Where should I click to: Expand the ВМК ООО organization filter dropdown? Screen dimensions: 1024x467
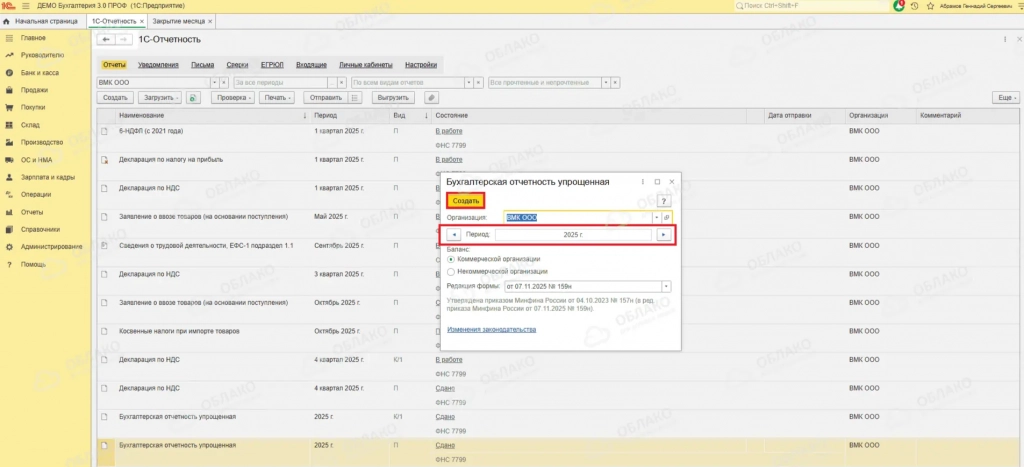pyautogui.click(x=215, y=83)
